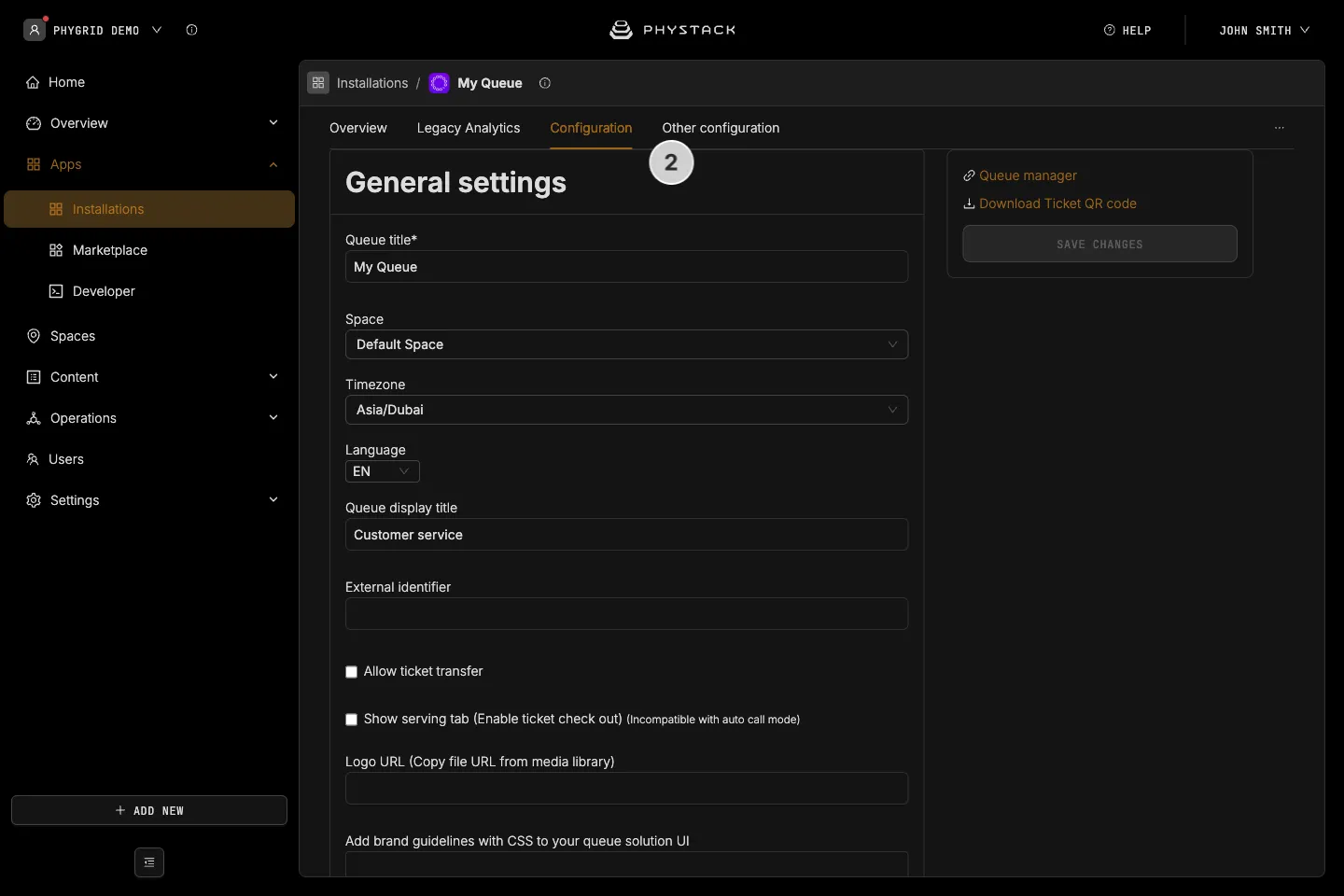The width and height of the screenshot is (1344, 896).
Task: Click the PhyGrid Demo tenant avatar icon
Action: coord(35,30)
